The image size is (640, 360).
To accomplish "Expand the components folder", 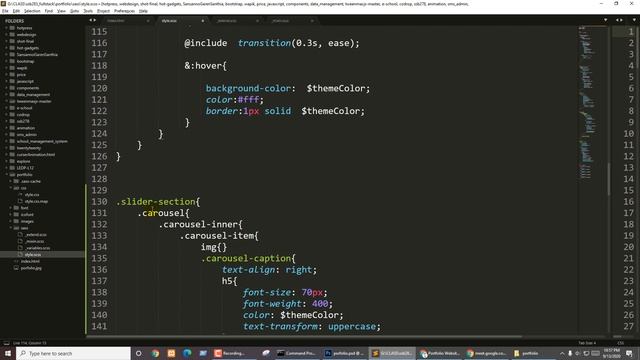I will (7, 88).
